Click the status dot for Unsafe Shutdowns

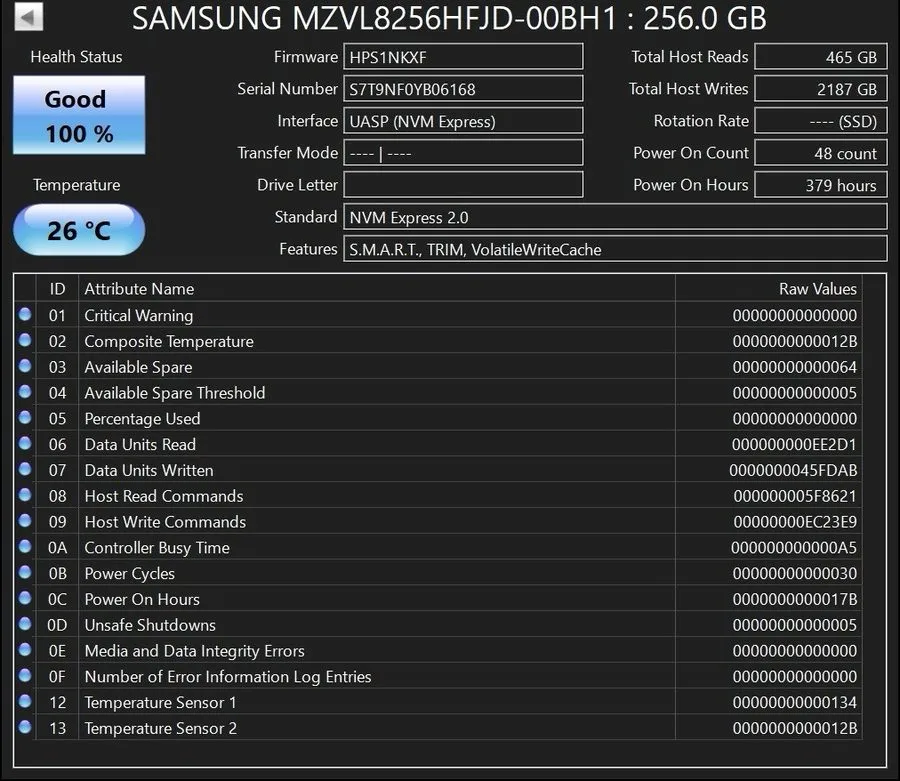click(x=25, y=624)
